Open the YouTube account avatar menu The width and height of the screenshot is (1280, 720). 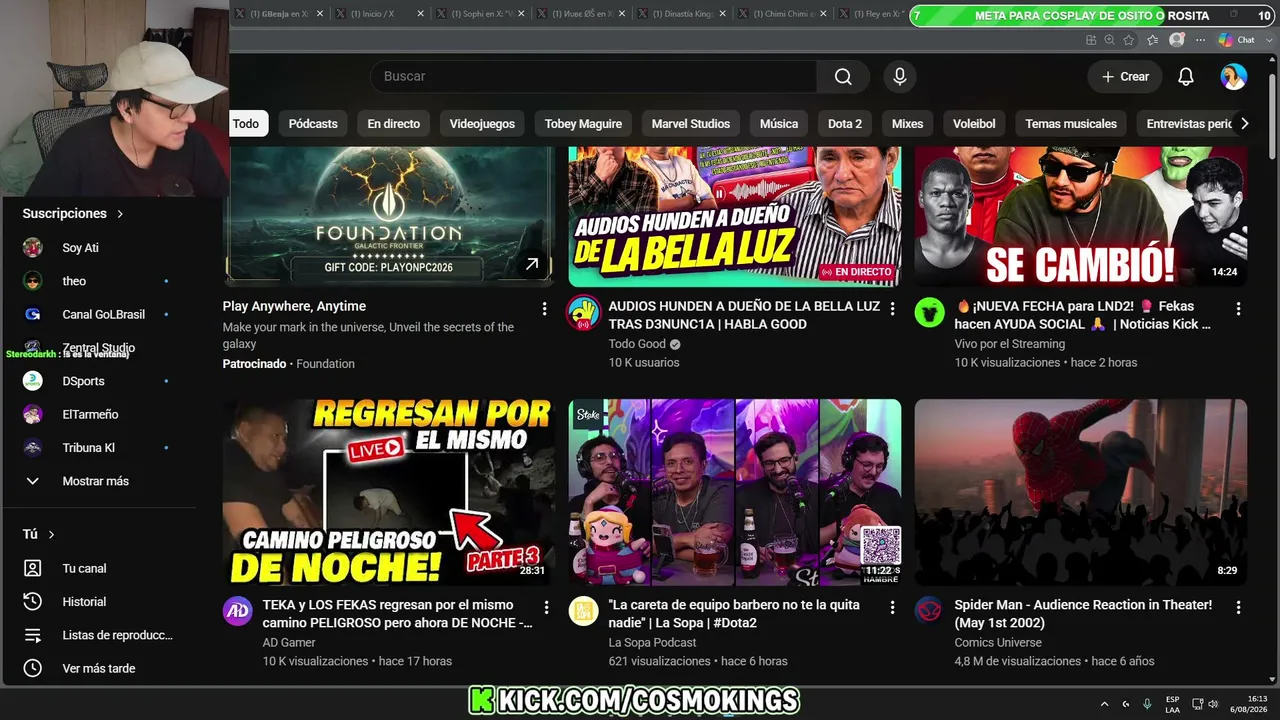1234,77
